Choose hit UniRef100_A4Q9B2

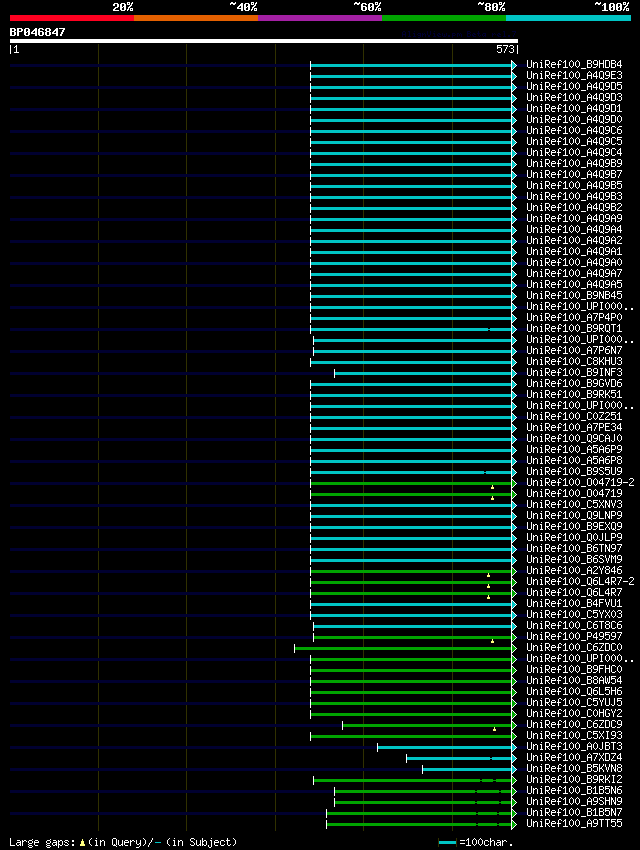[574, 208]
